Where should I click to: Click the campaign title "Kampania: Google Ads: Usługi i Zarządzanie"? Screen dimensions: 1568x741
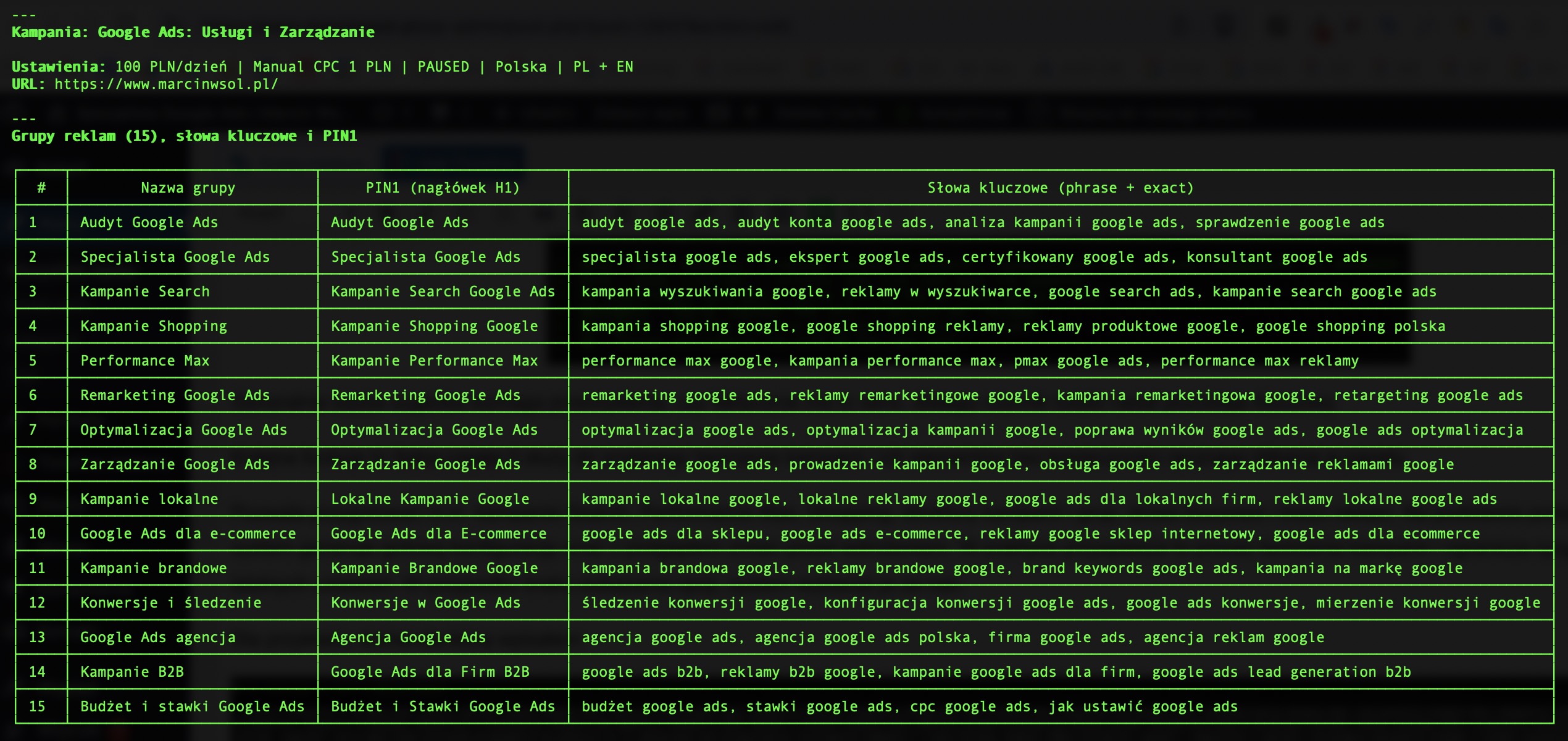pyautogui.click(x=193, y=32)
